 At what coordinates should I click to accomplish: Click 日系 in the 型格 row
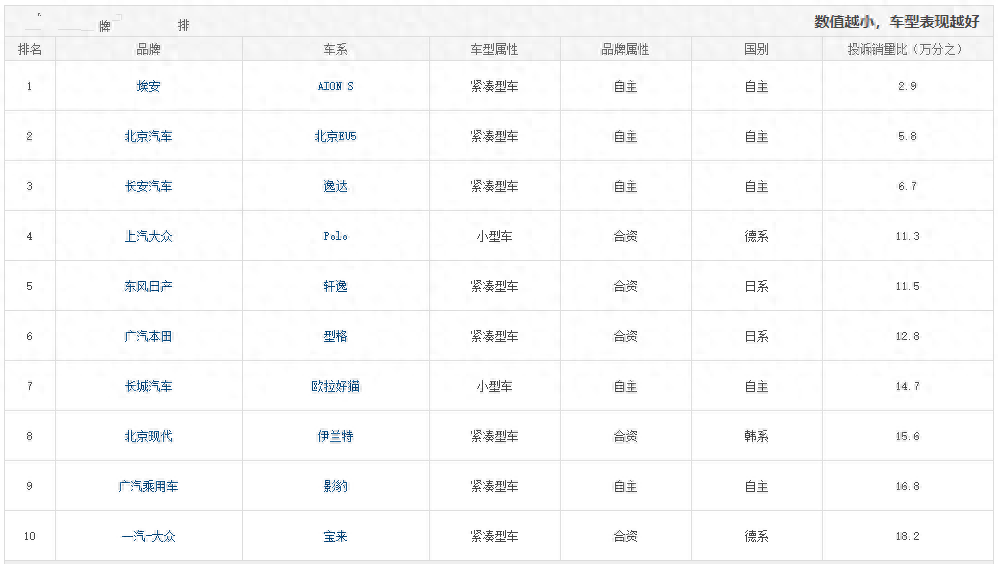[757, 336]
